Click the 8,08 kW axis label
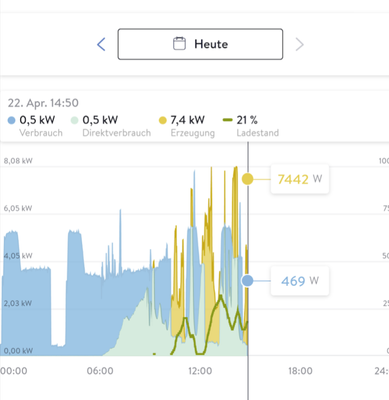 18,161
